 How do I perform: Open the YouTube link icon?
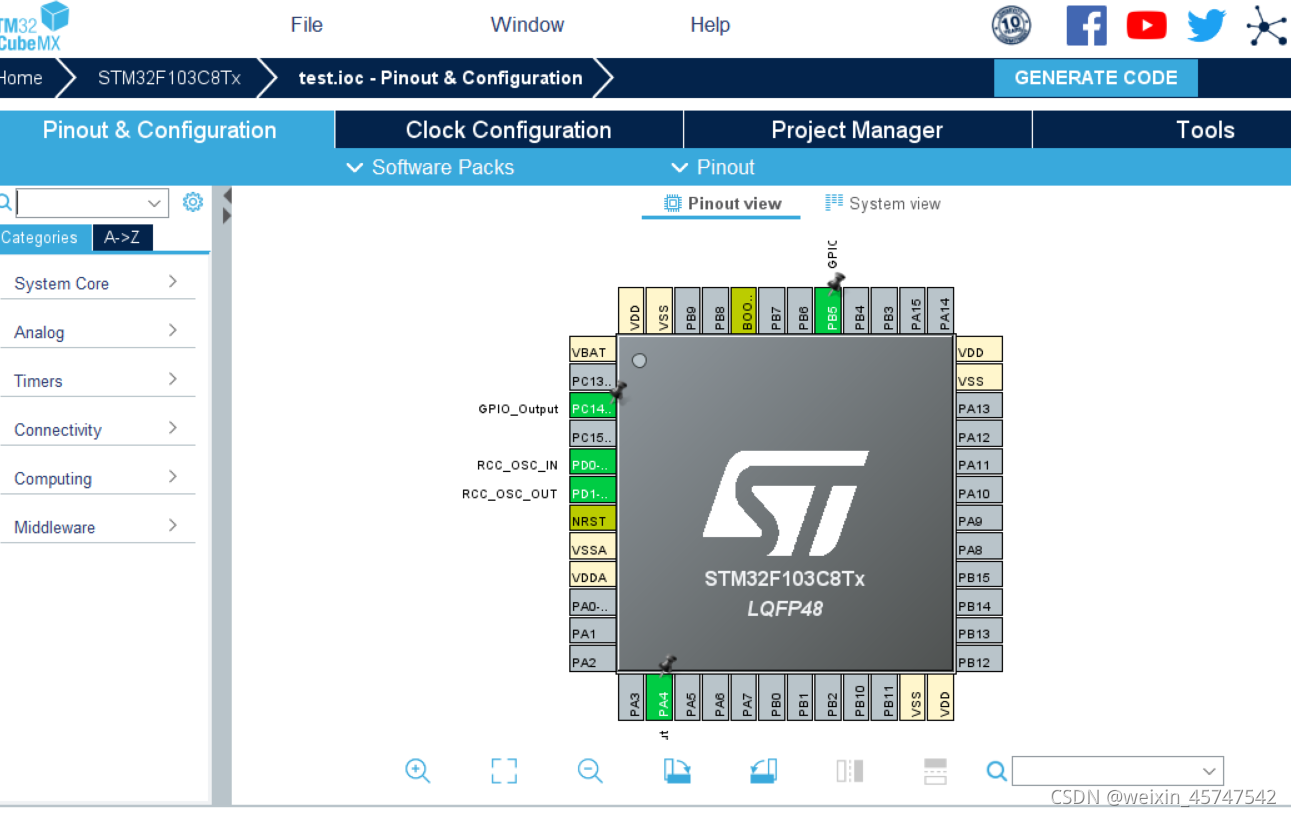[1146, 25]
